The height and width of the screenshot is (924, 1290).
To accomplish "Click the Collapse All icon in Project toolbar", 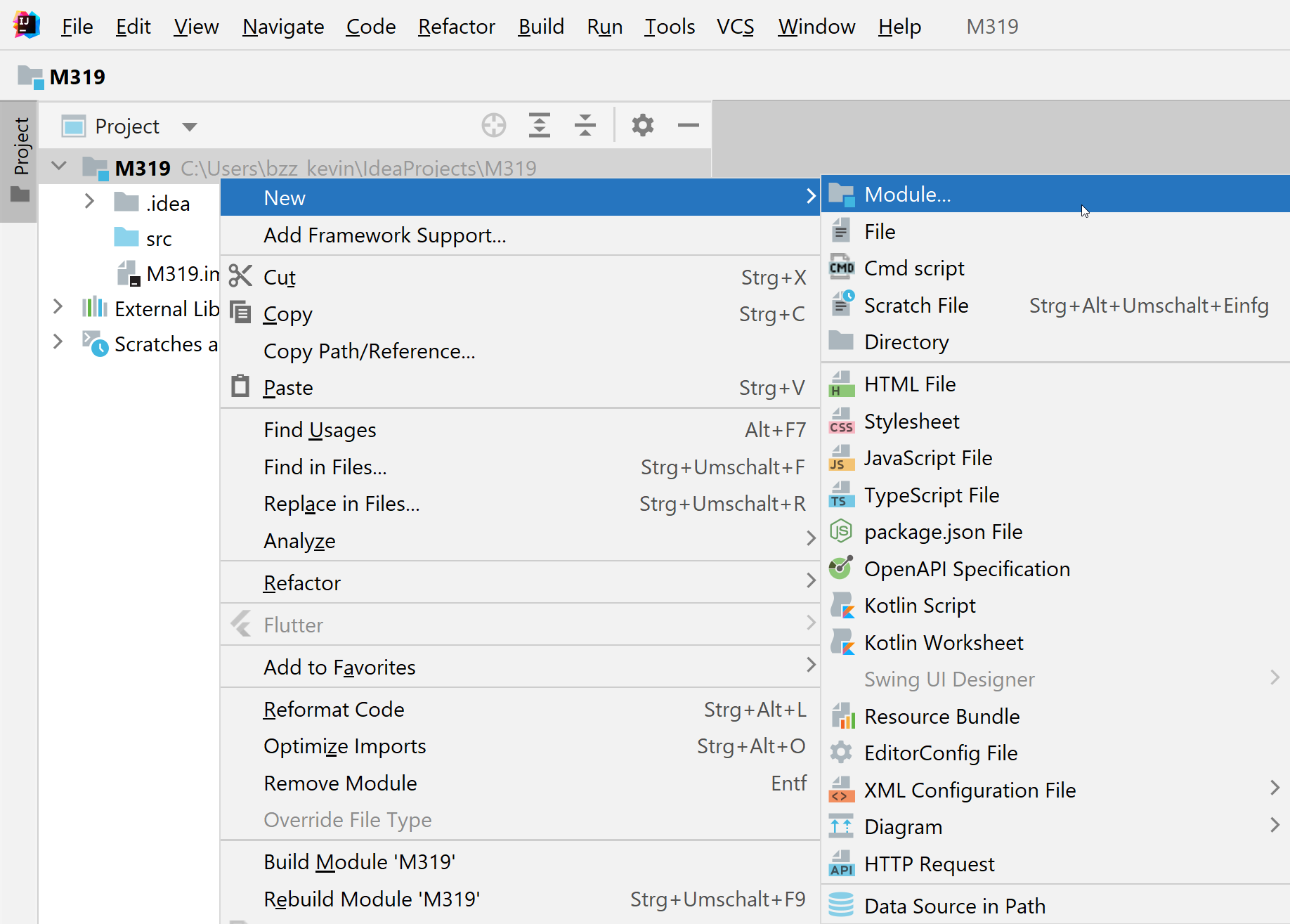I will click(585, 126).
